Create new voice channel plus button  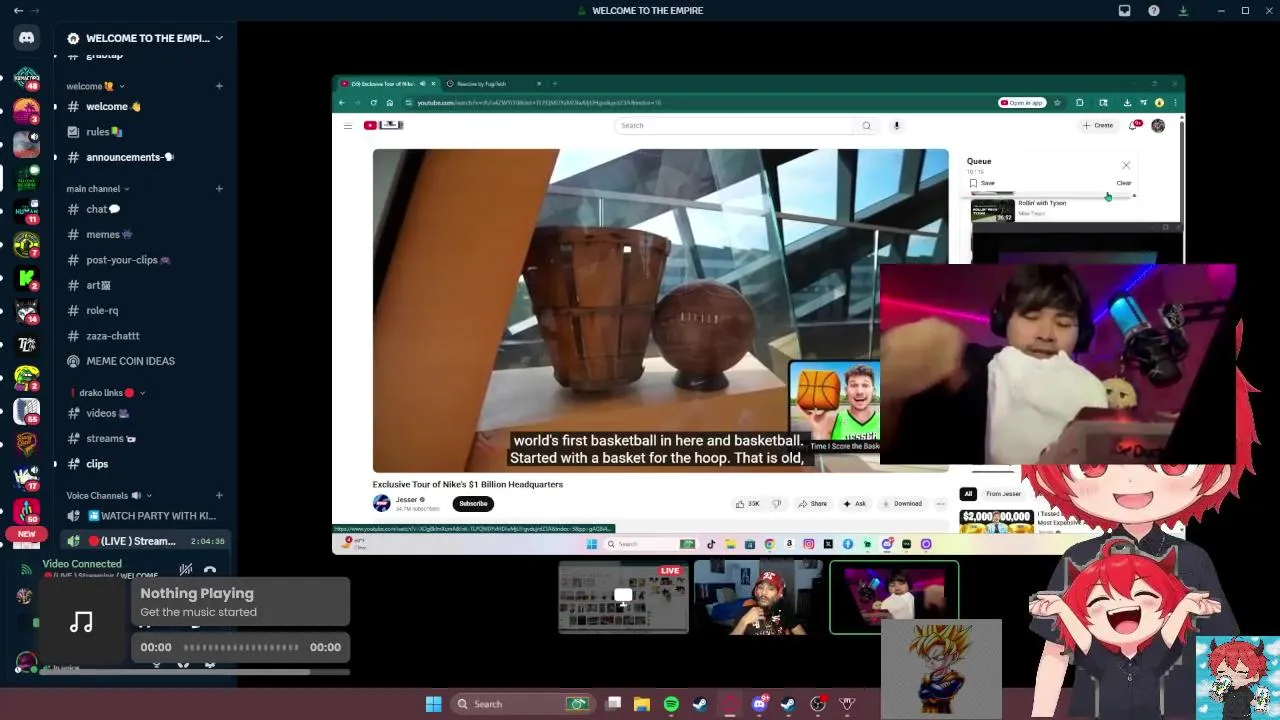coord(219,496)
